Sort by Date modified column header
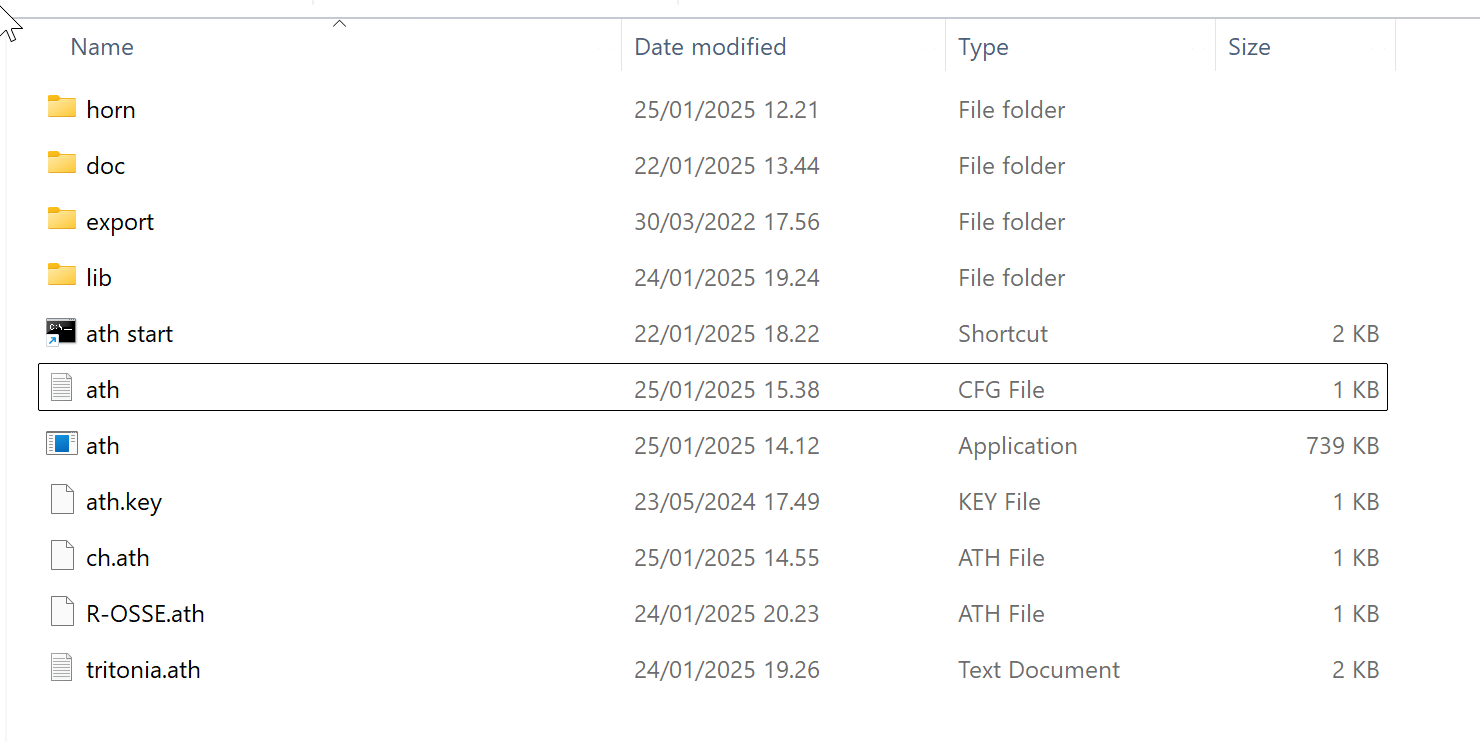Viewport: 1480px width, 742px height. (x=710, y=47)
